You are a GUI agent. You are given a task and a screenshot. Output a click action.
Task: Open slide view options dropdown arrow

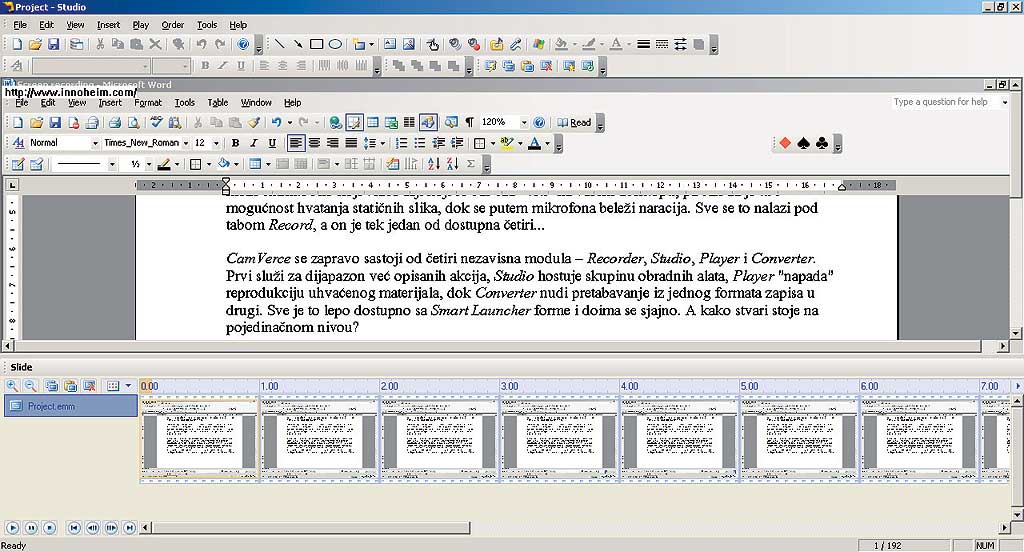(128, 386)
